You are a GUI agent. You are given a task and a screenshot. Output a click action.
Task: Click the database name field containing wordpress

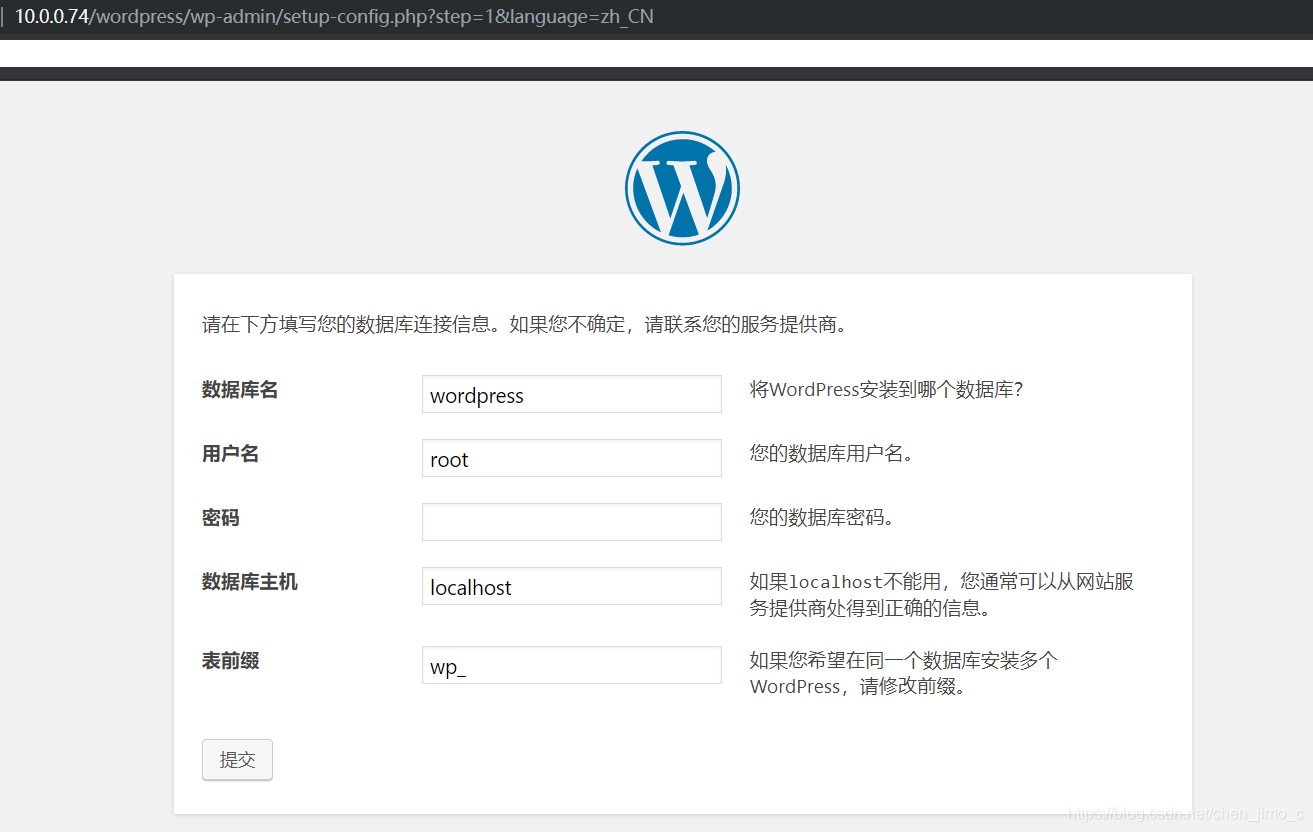(x=572, y=394)
